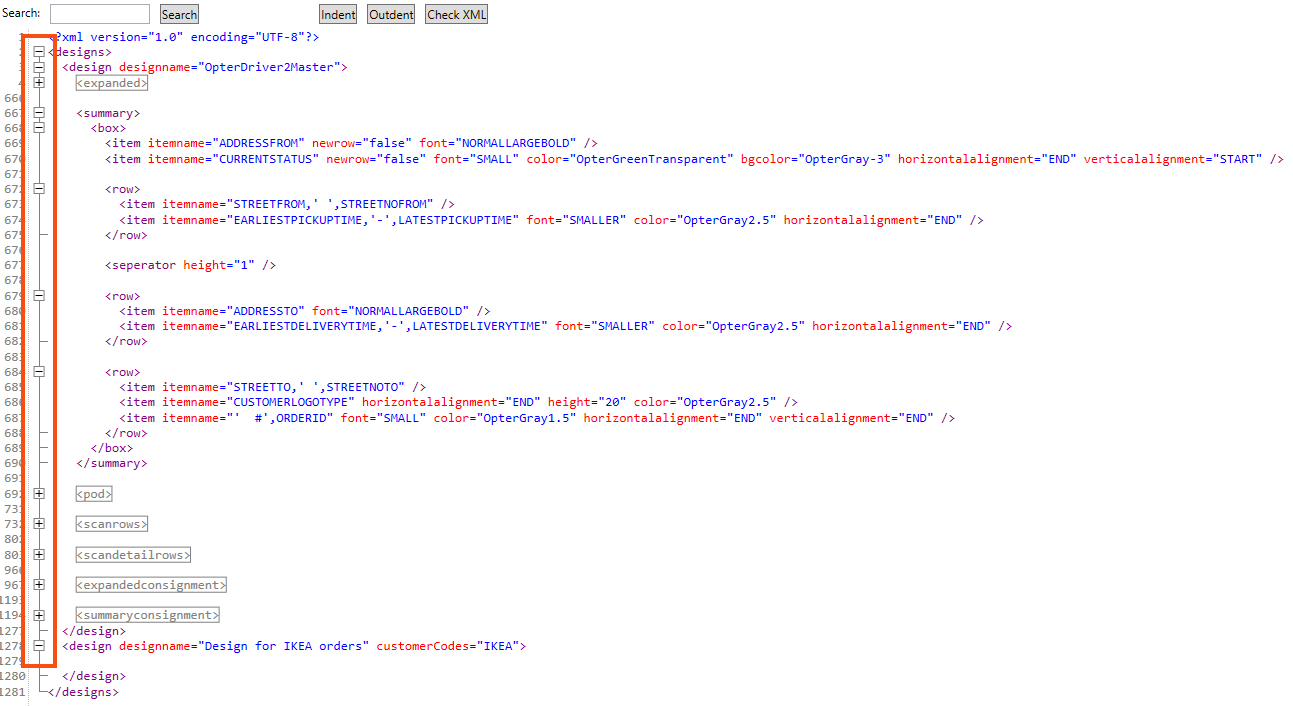Collapse the OpterDriver2Master design node
Viewport: 1293px width, 706px height.
tap(39, 67)
